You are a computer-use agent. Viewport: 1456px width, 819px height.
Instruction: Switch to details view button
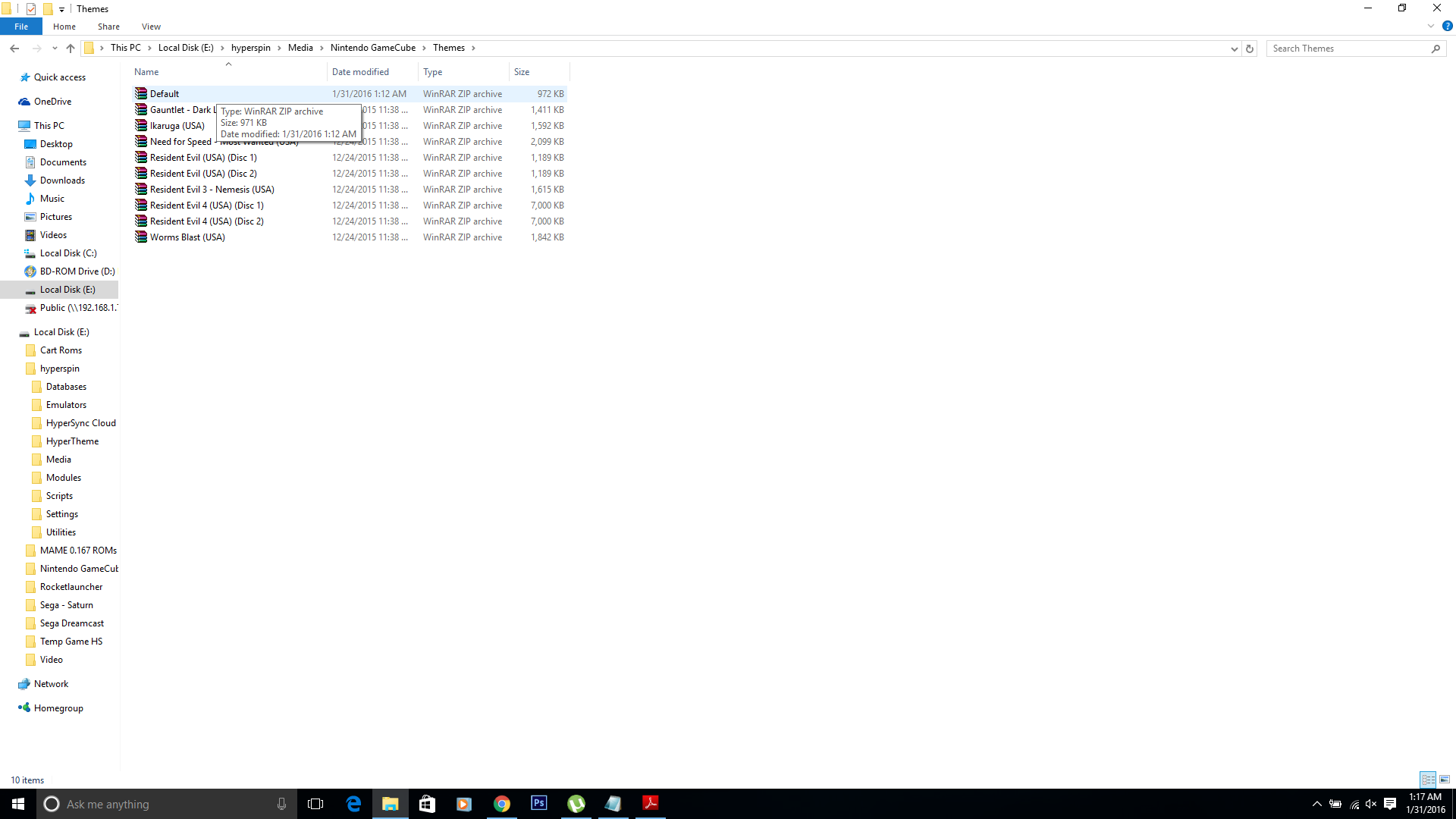click(x=1429, y=779)
